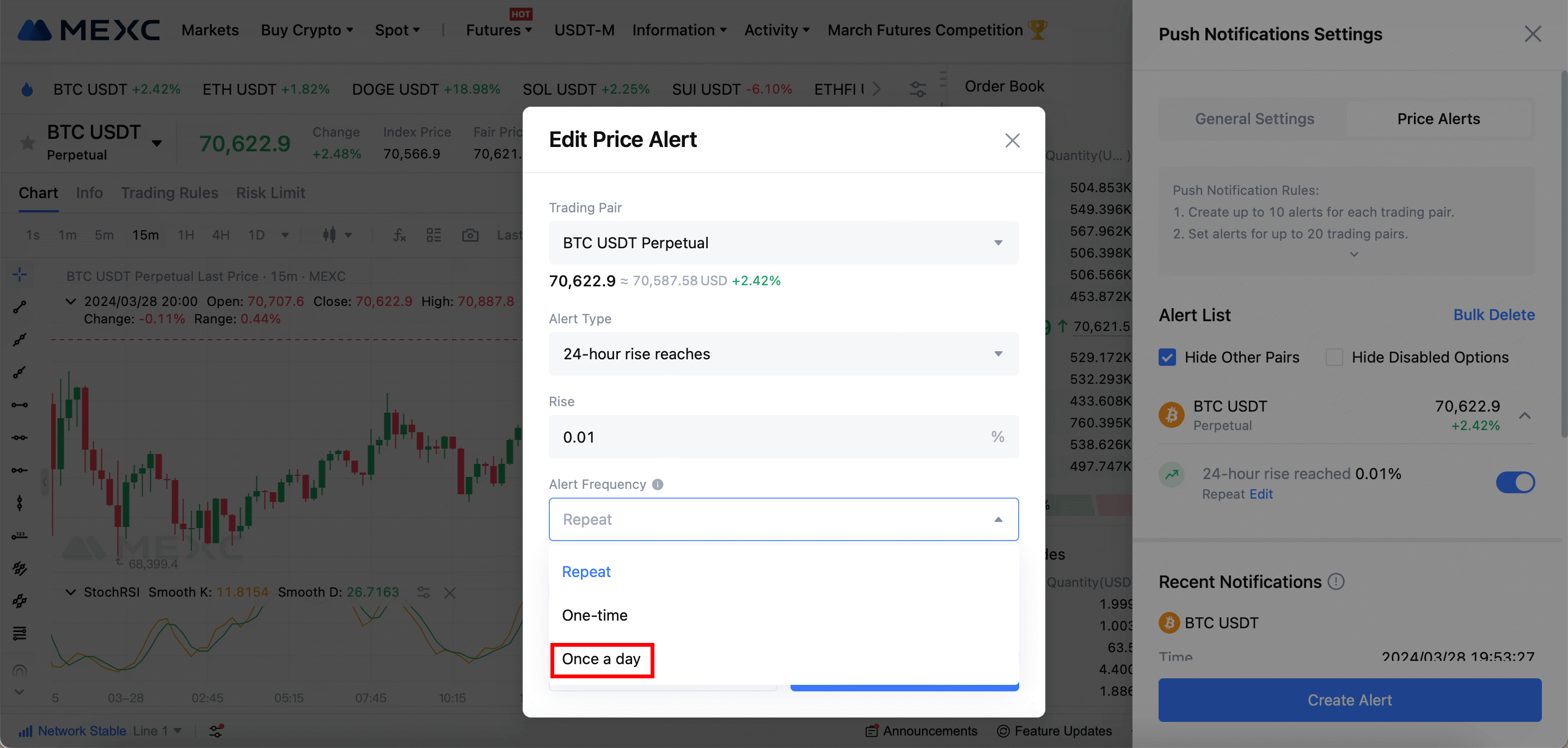Disable the 24-hour rise alert toggle
This screenshot has width=1568, height=748.
[1515, 483]
